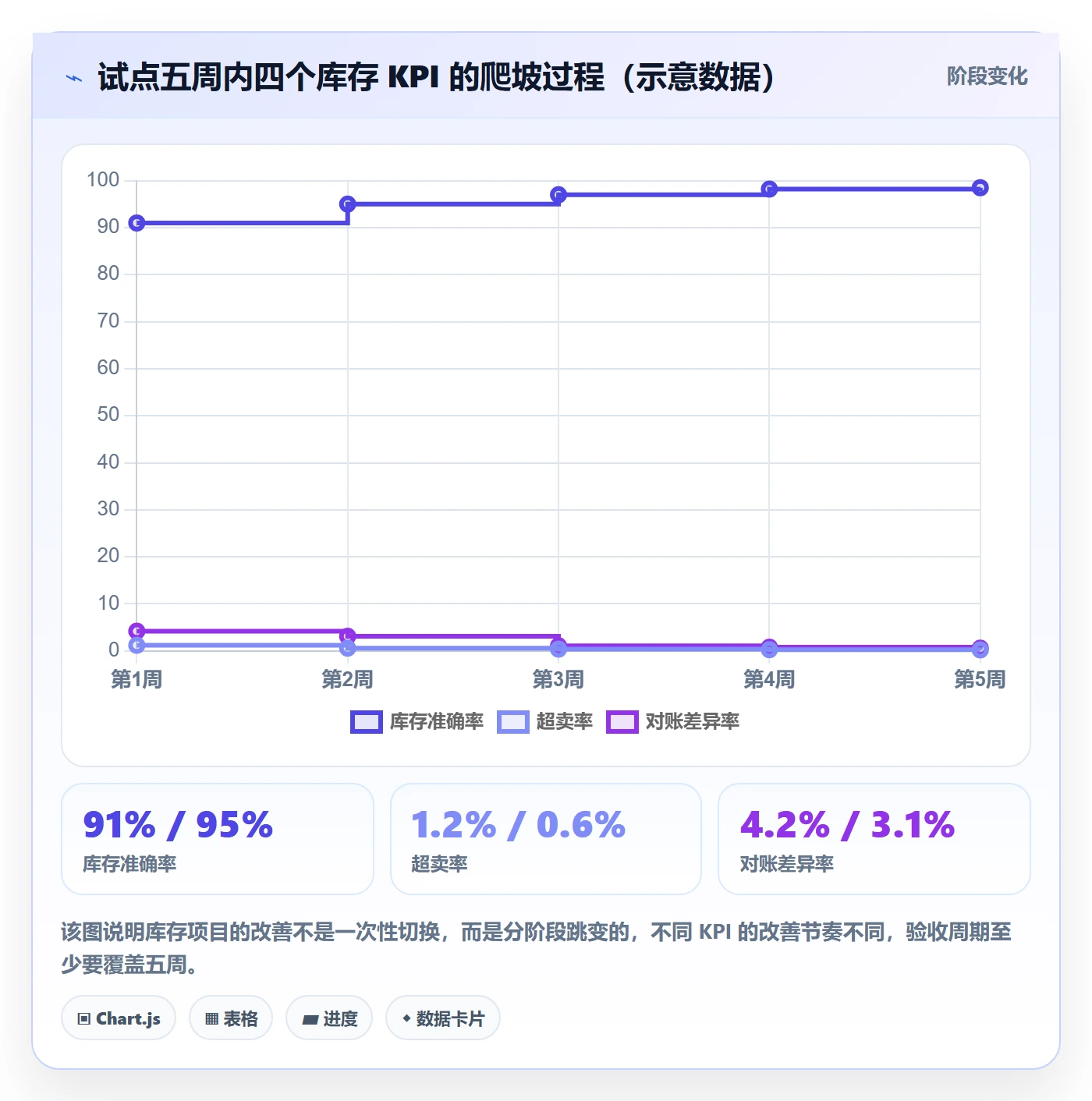Select the 表格 tag
The height and width of the screenshot is (1101, 1092).
click(231, 1018)
